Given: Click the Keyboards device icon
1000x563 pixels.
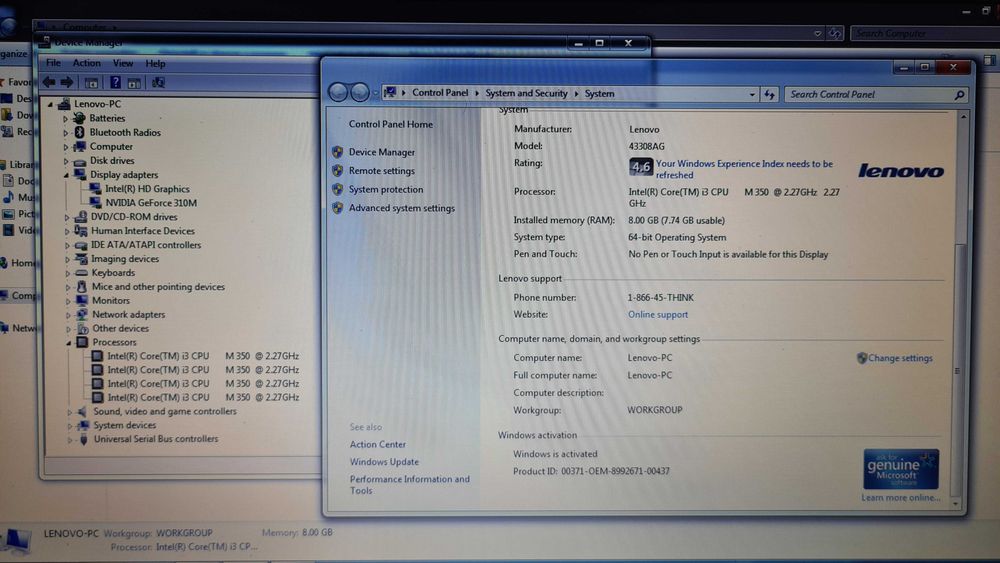Looking at the screenshot, I should coord(81,273).
